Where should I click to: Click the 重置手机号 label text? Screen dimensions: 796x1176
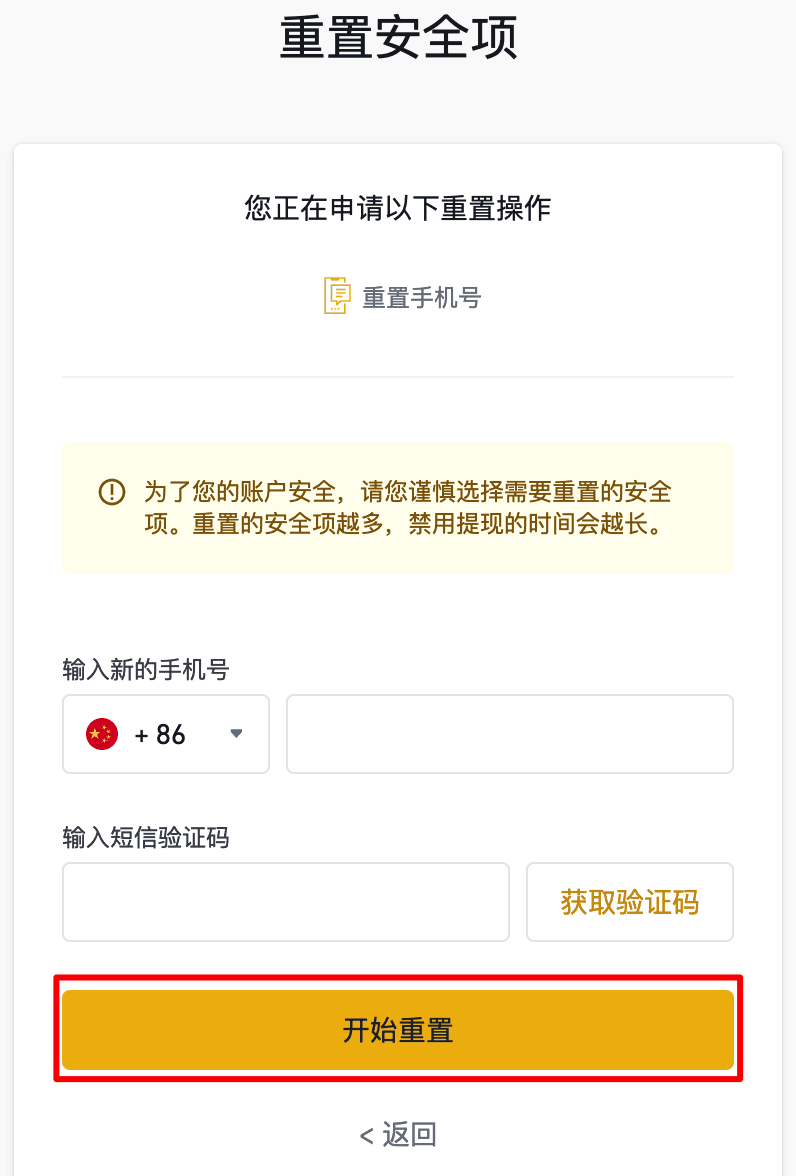pyautogui.click(x=422, y=298)
